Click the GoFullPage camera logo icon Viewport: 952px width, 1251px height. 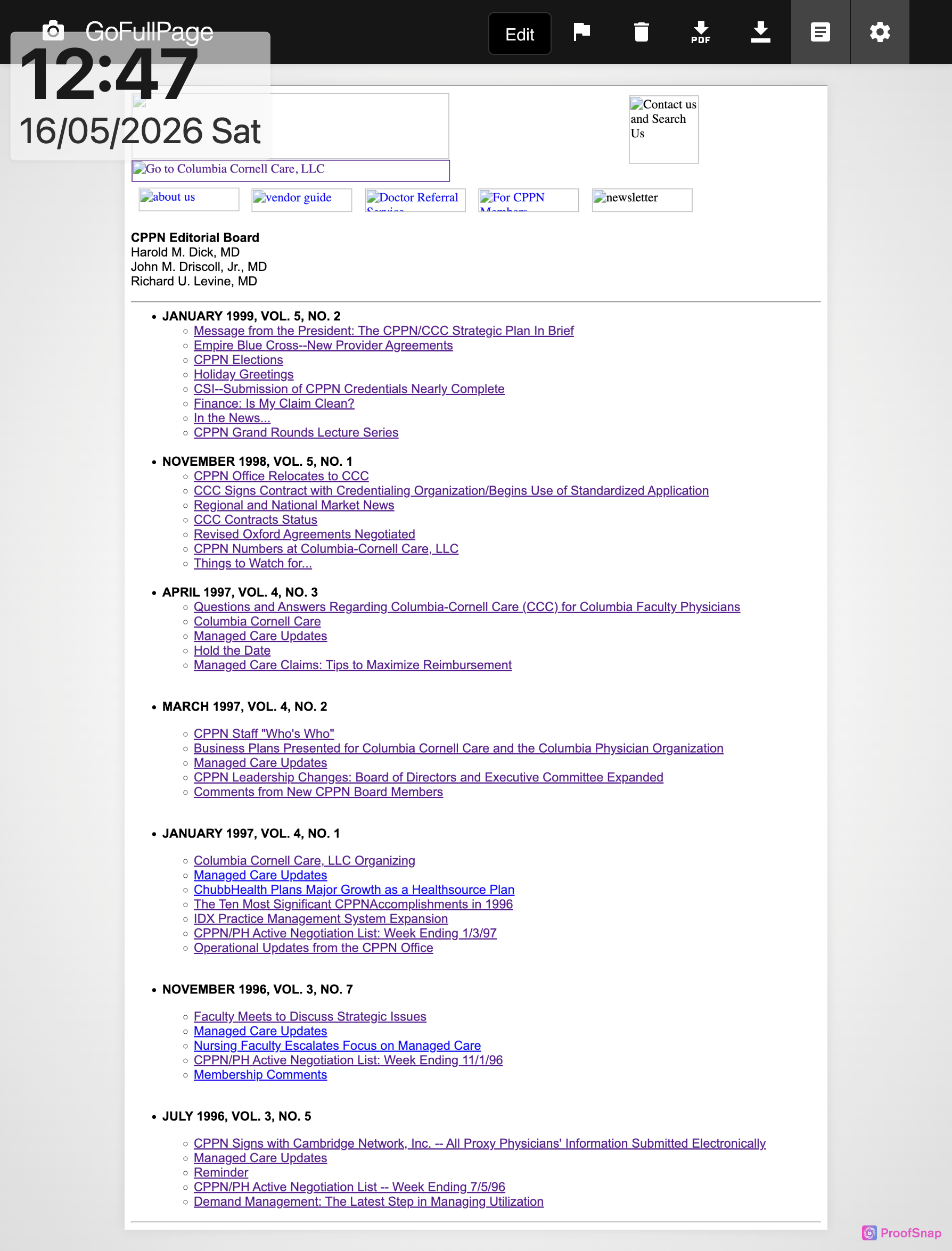pos(53,30)
